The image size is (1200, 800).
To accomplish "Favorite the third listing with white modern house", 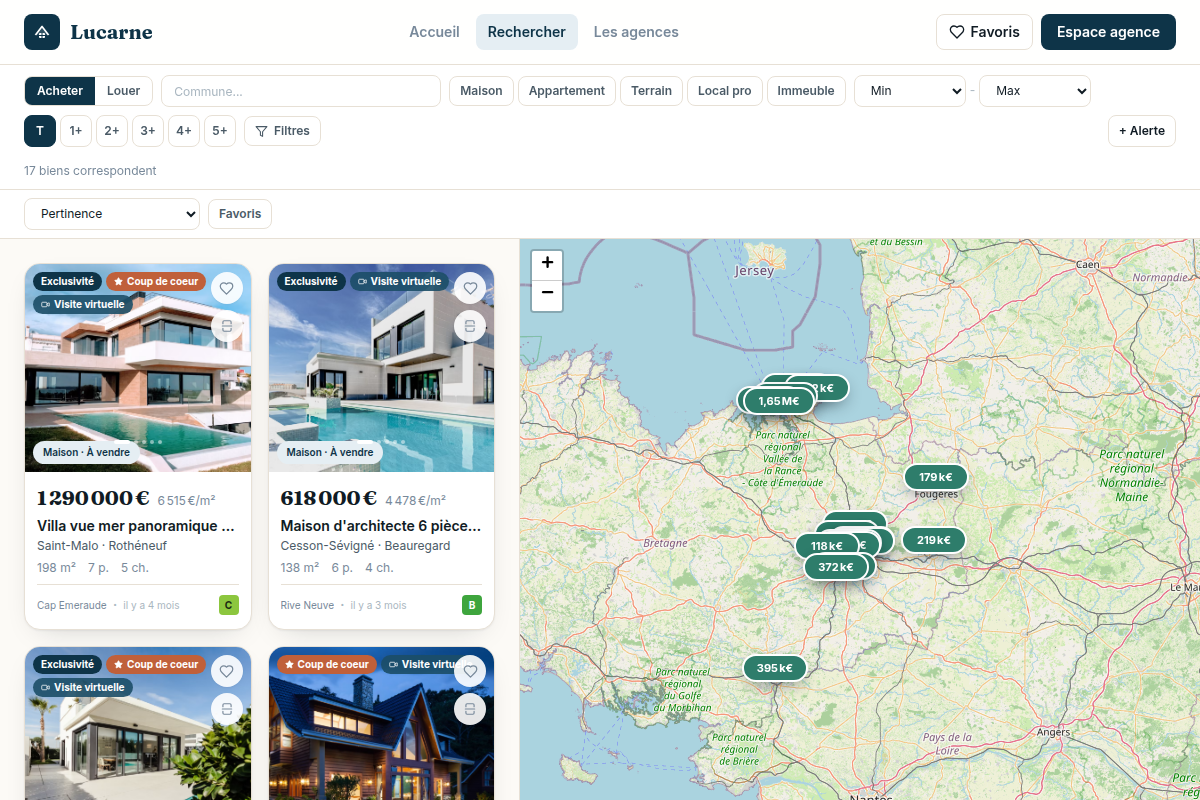I will 227,672.
